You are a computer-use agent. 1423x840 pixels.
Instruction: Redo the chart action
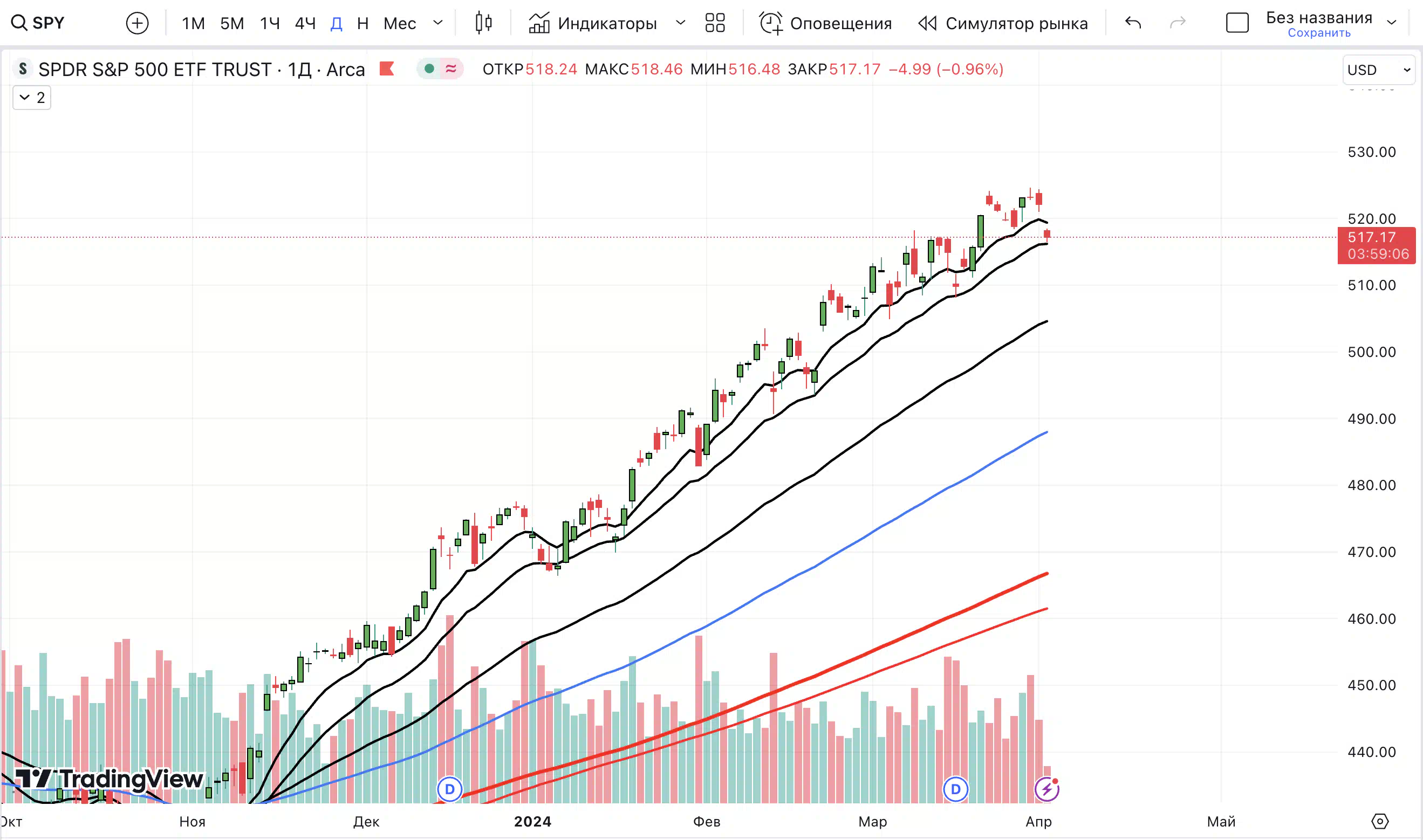(1178, 23)
